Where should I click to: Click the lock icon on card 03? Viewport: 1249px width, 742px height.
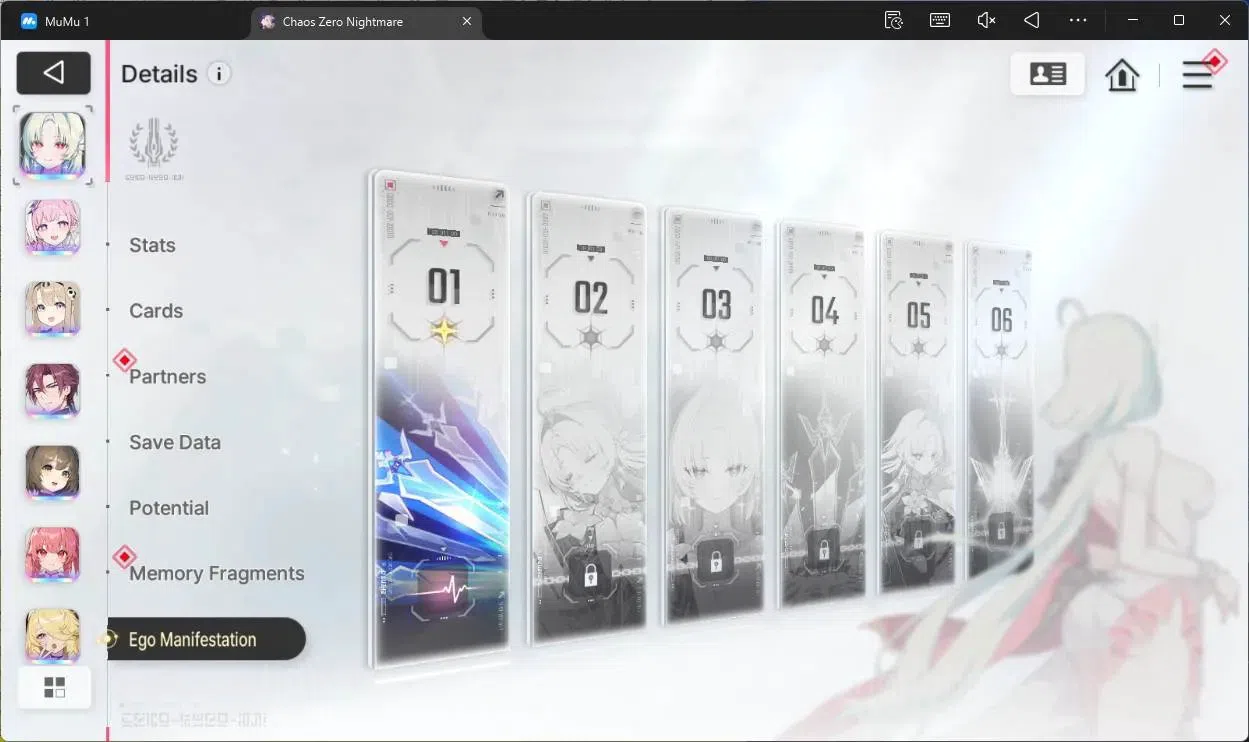[716, 563]
